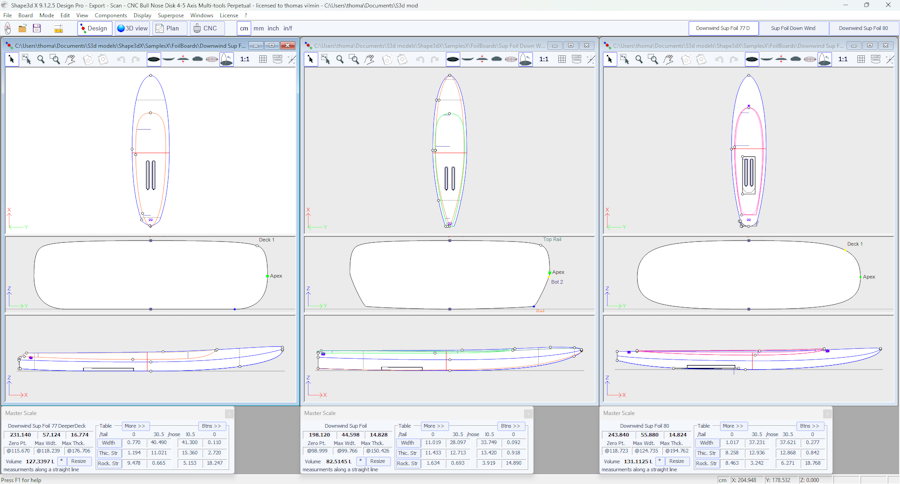Switch to 3D view mode
This screenshot has height=484, width=900.
point(132,29)
